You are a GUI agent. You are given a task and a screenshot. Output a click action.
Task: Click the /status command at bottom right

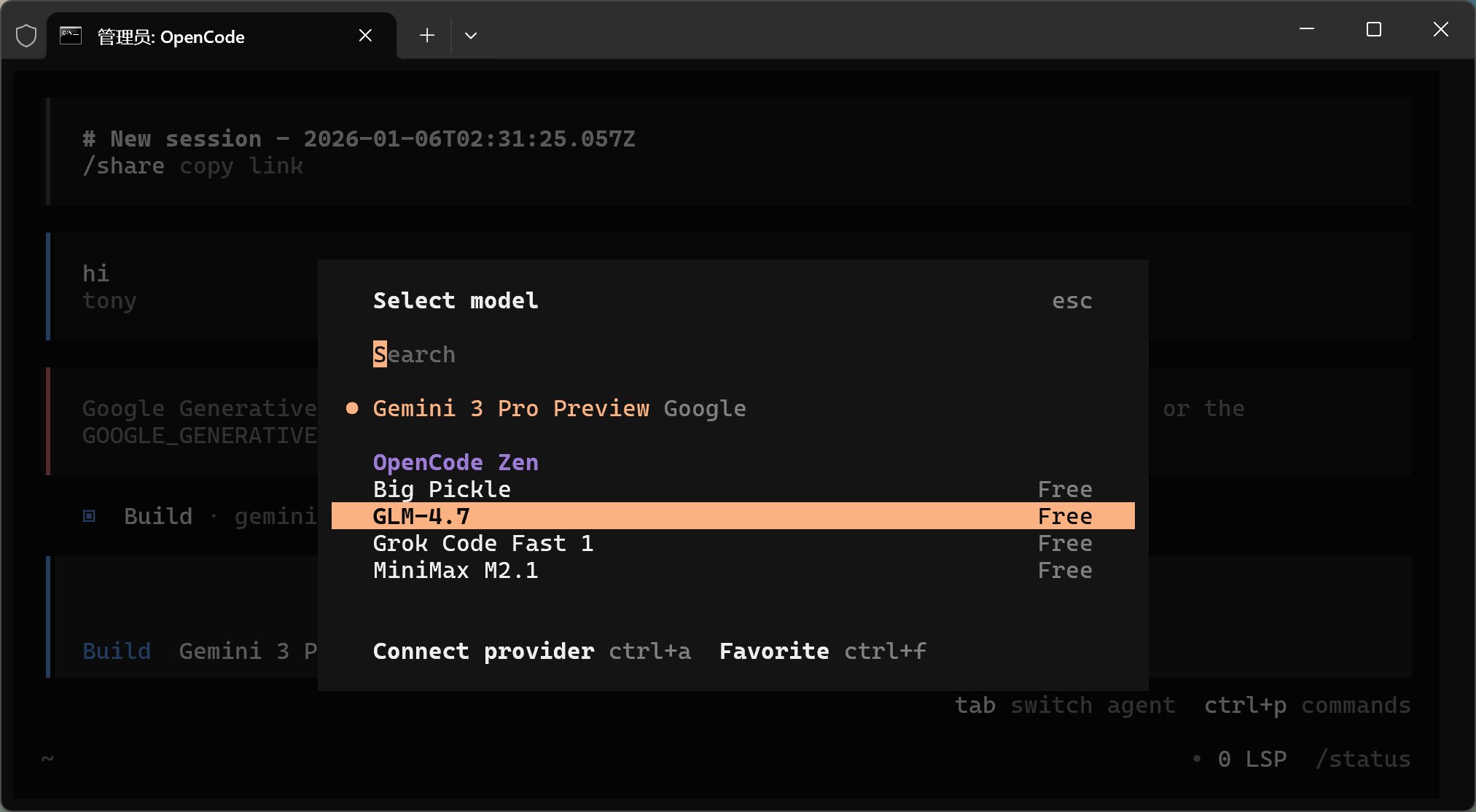(1363, 759)
